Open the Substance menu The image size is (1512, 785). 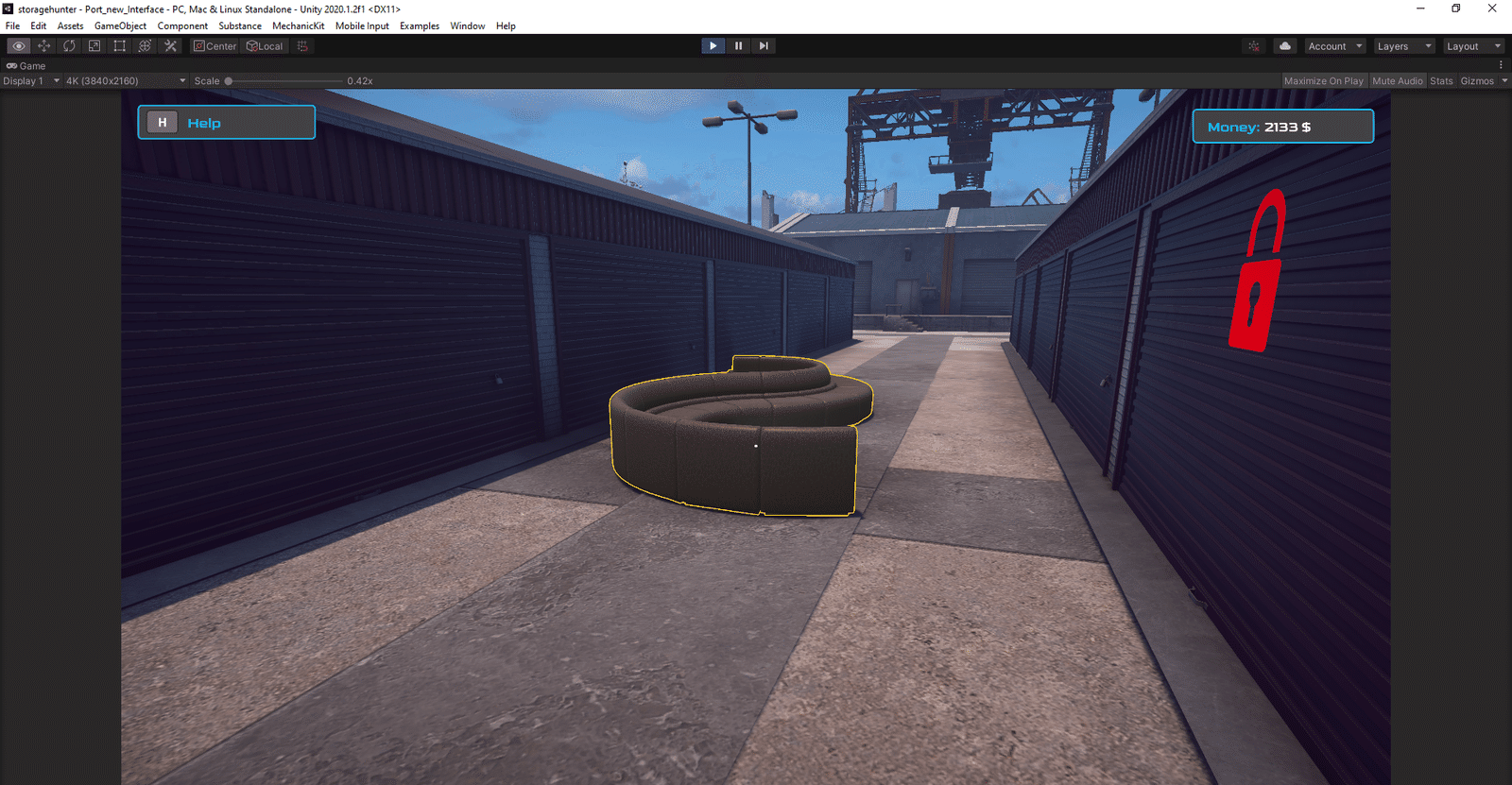point(240,26)
